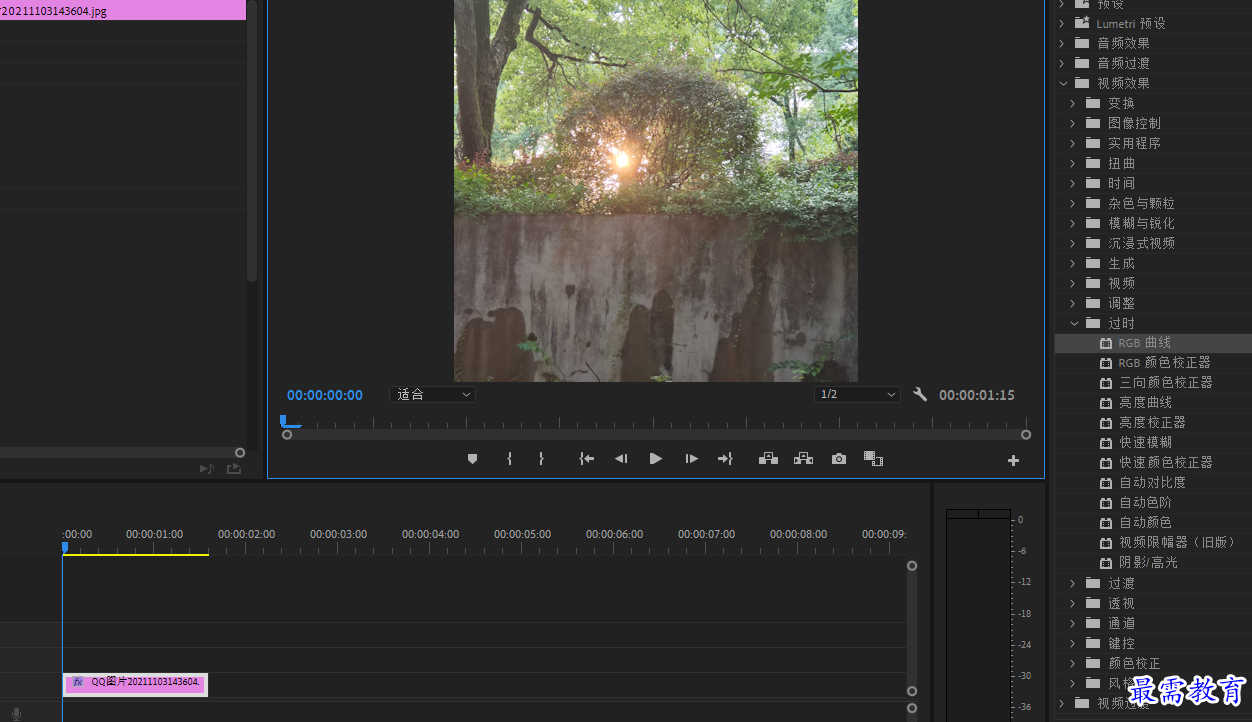Expand the 实用程序 folder

[1073, 143]
